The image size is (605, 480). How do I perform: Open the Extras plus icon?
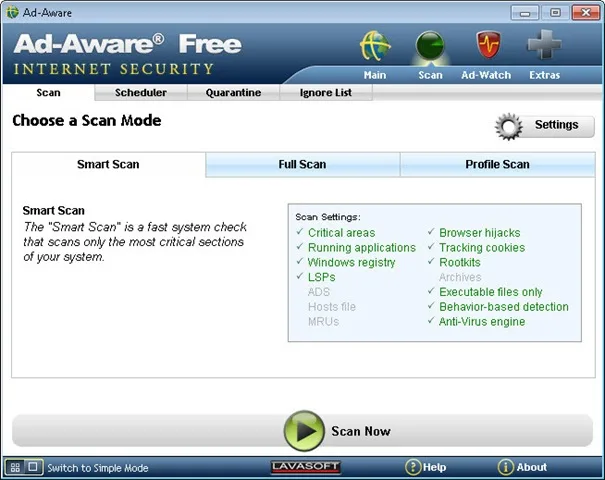coord(544,44)
